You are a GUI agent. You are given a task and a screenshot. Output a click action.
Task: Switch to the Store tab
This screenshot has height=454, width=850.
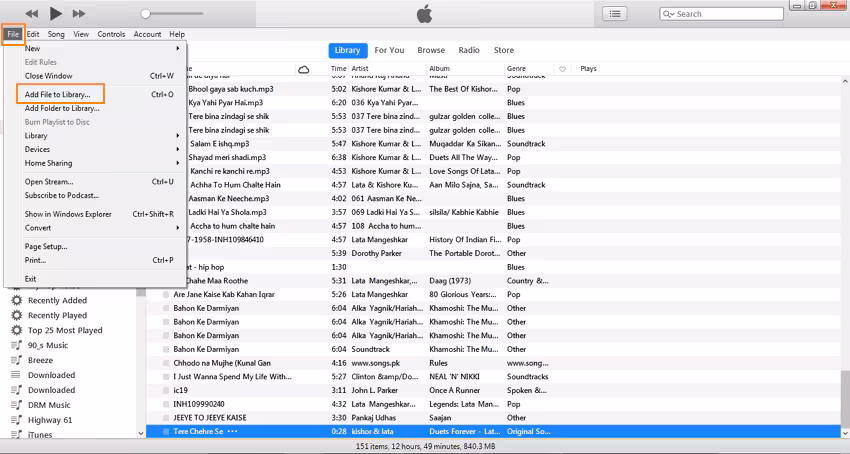tap(504, 50)
